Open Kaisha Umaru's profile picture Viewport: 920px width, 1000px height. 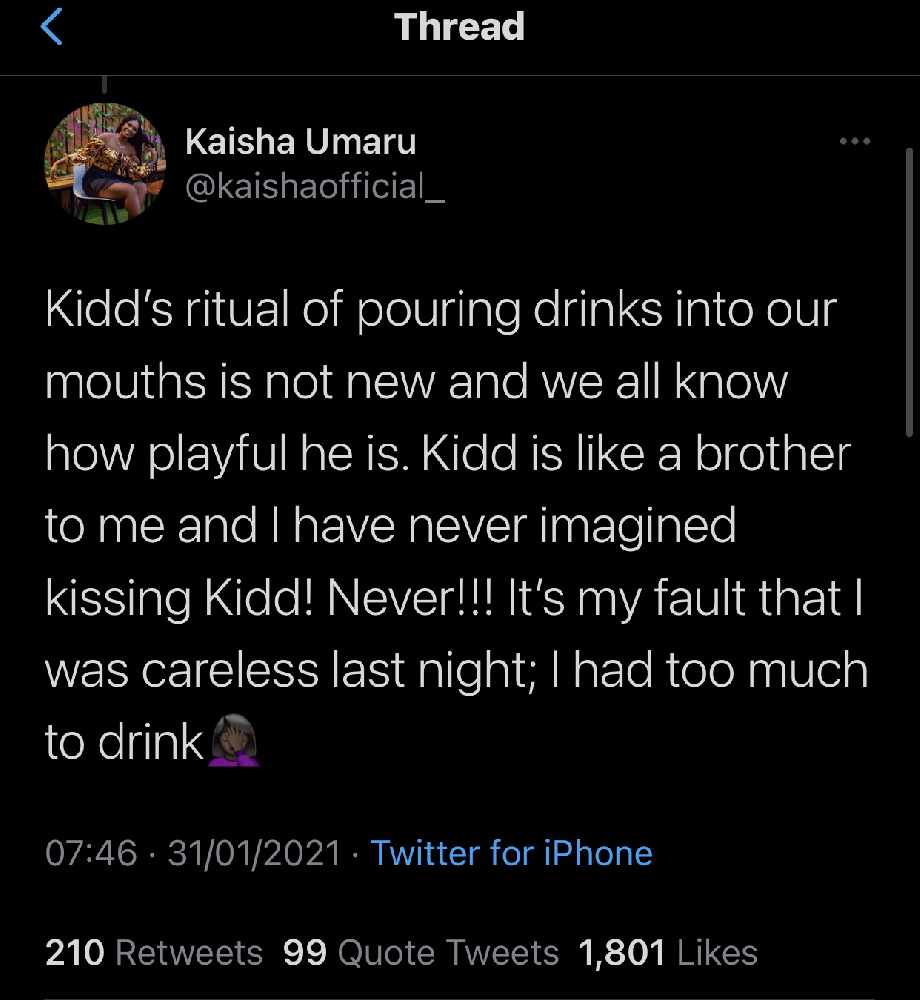(x=104, y=163)
